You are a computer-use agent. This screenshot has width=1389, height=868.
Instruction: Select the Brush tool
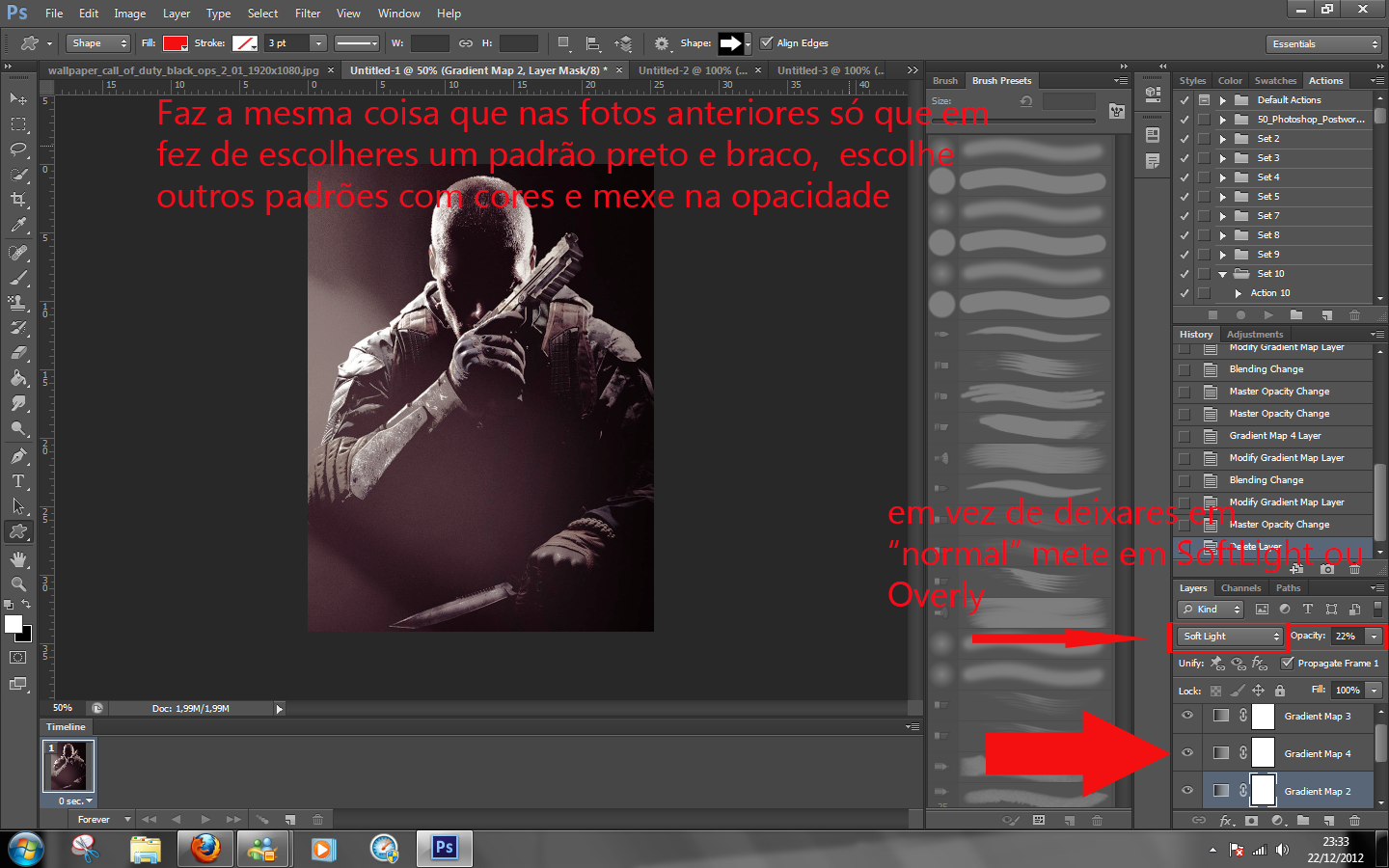coord(18,278)
